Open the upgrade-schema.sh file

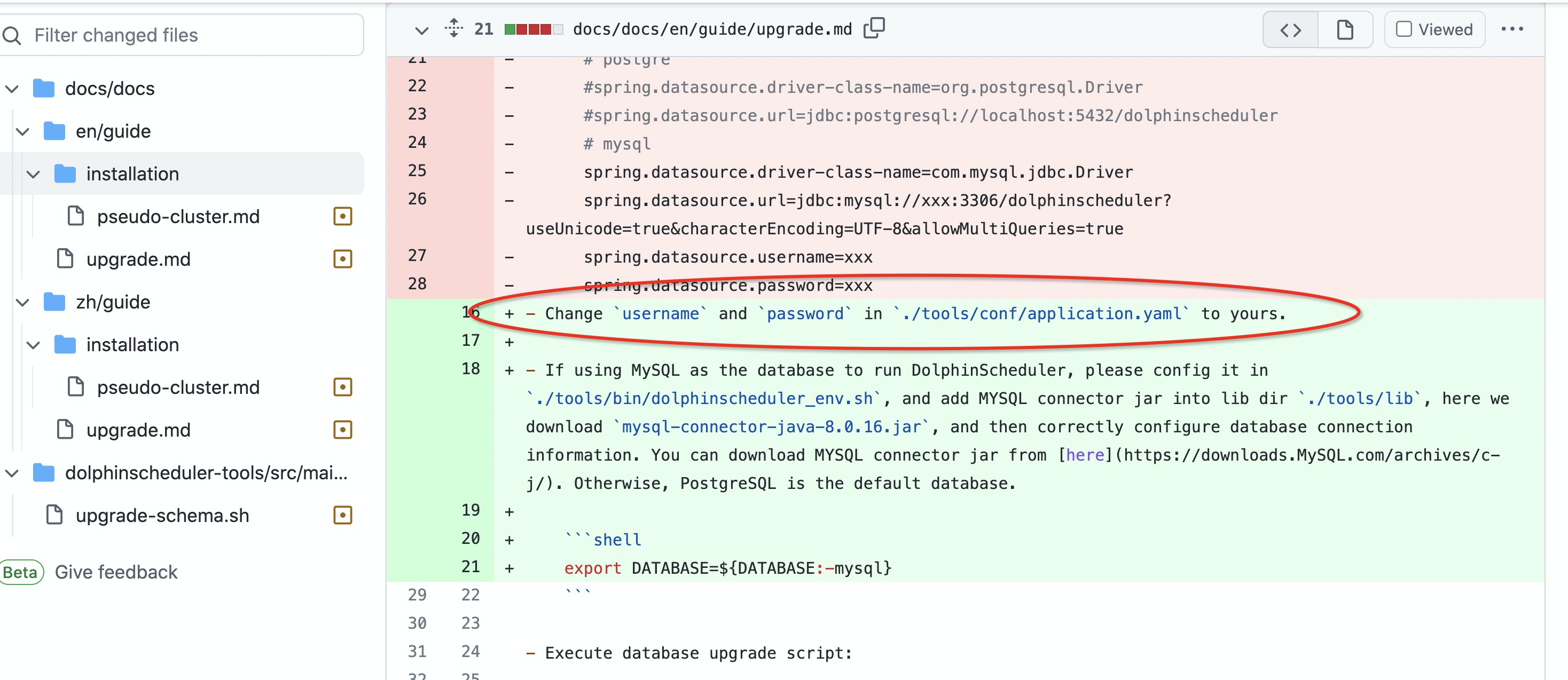tap(162, 516)
